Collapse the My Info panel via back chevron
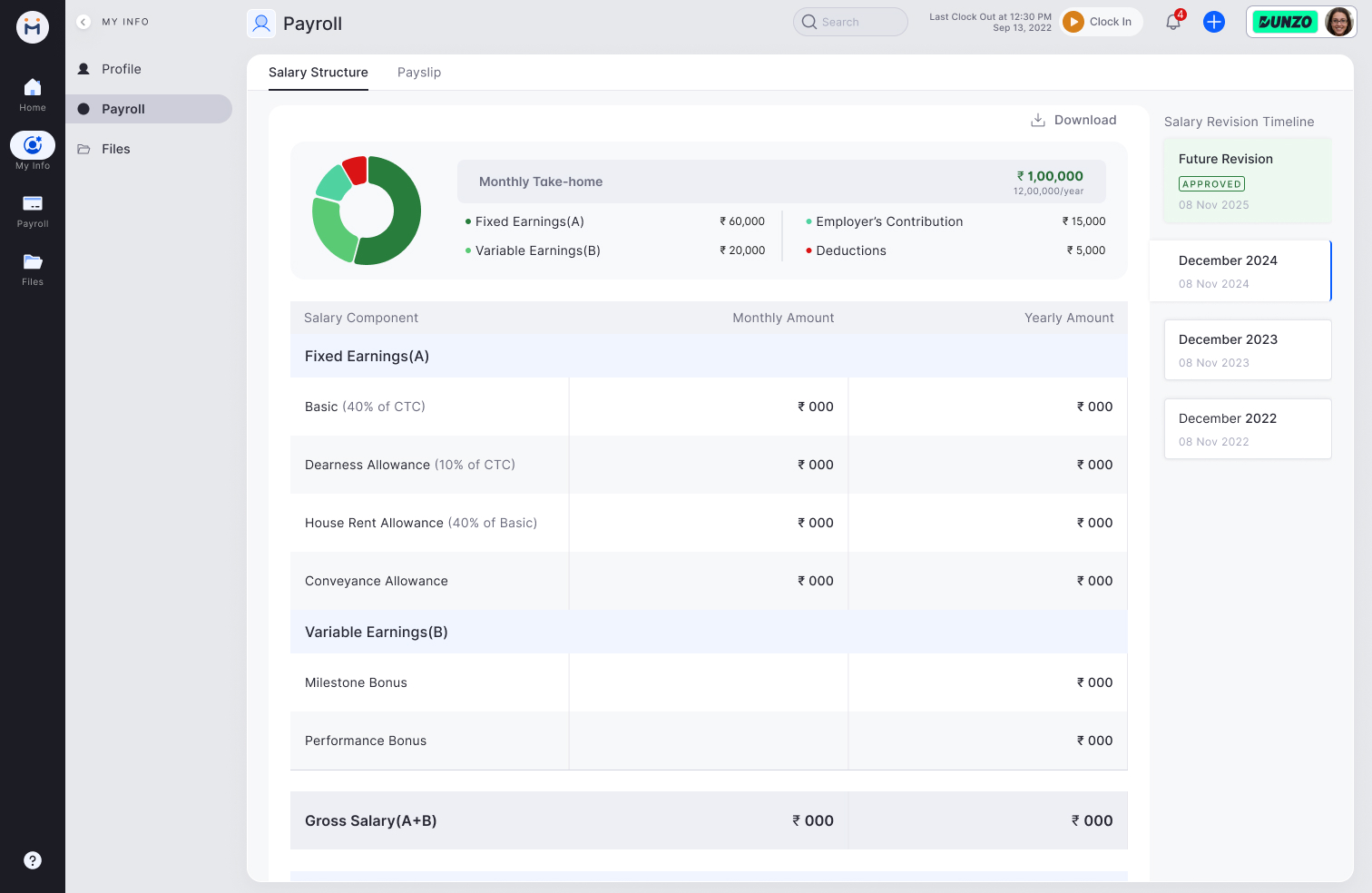This screenshot has height=893, width=1372. point(83,21)
